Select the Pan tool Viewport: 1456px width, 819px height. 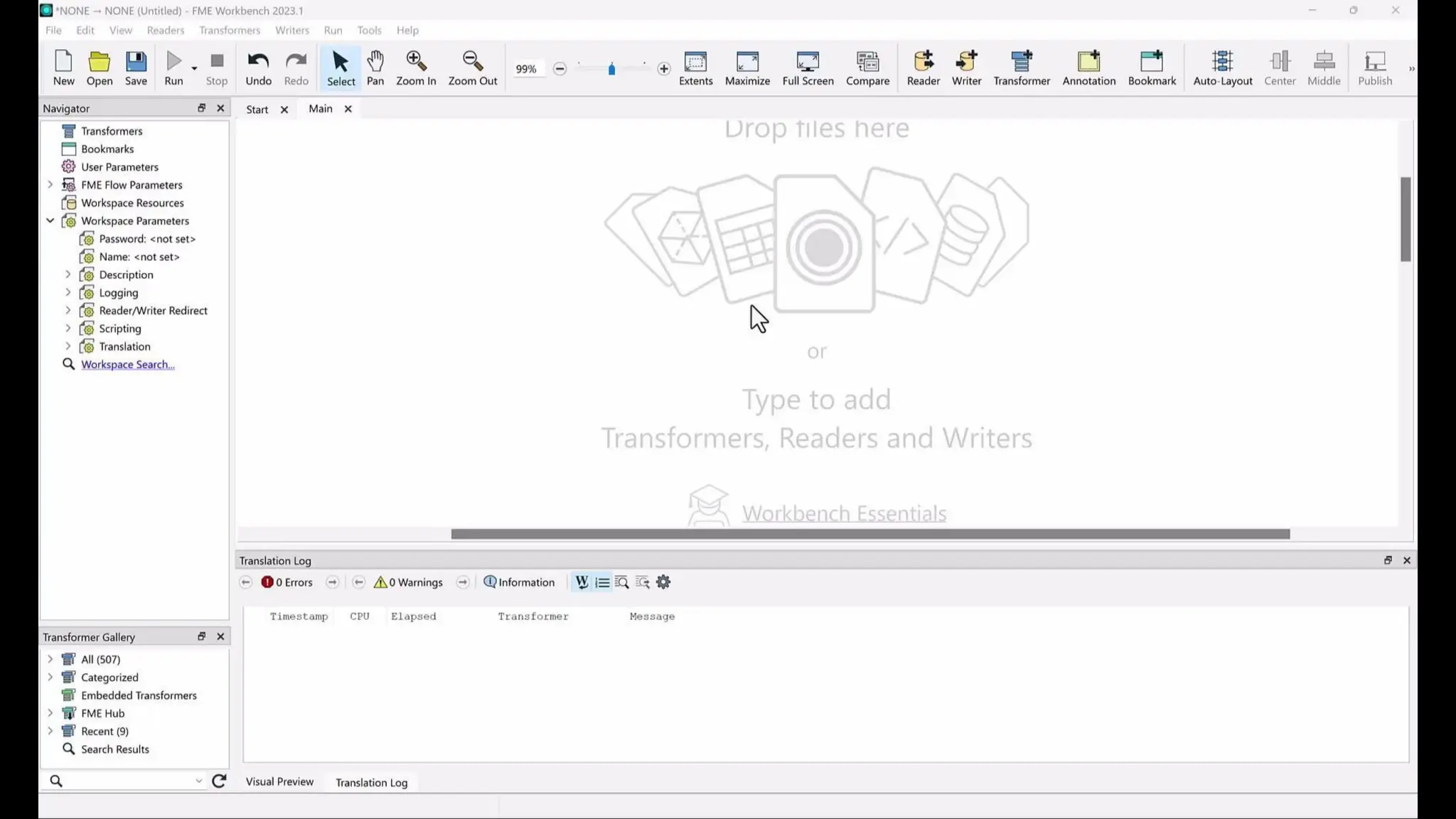point(375,68)
